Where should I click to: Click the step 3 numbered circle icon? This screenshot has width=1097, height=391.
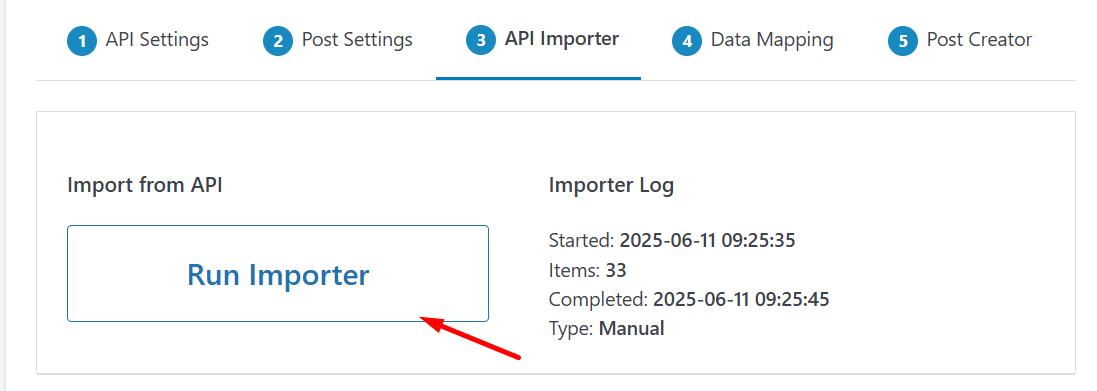[x=481, y=41]
